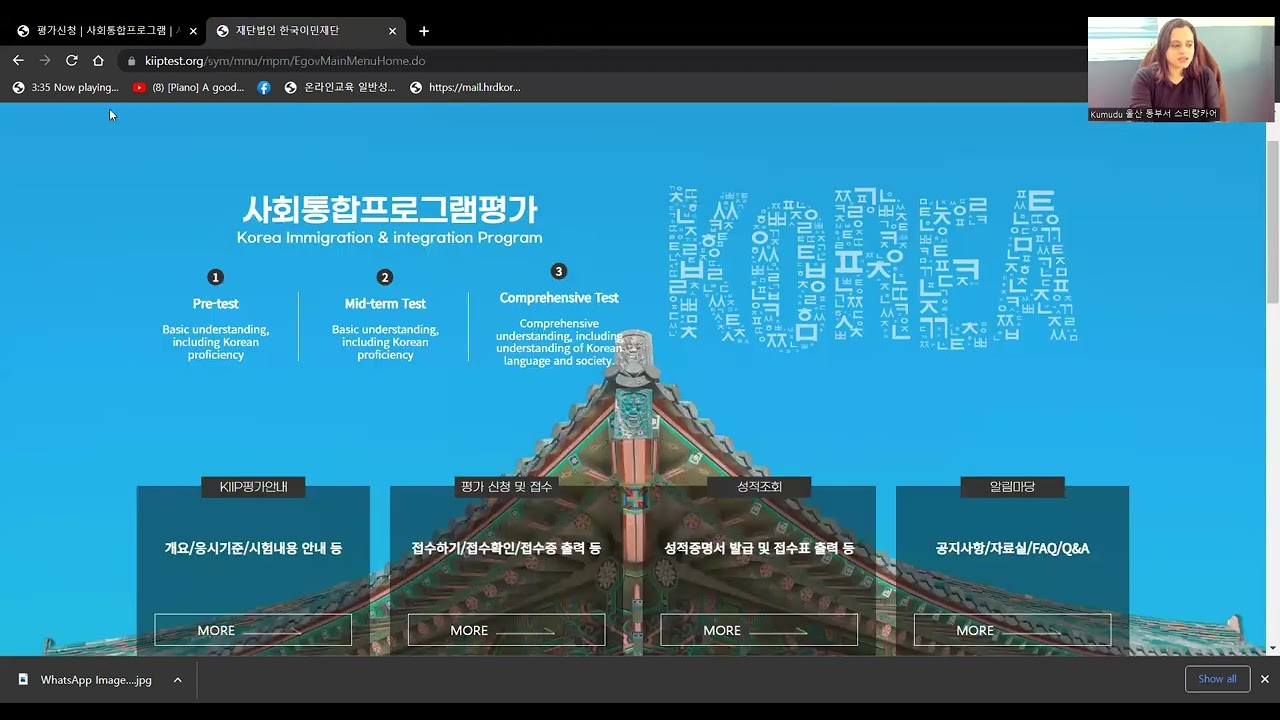Click the address bar URL field
This screenshot has width=1280, height=720.
600,61
